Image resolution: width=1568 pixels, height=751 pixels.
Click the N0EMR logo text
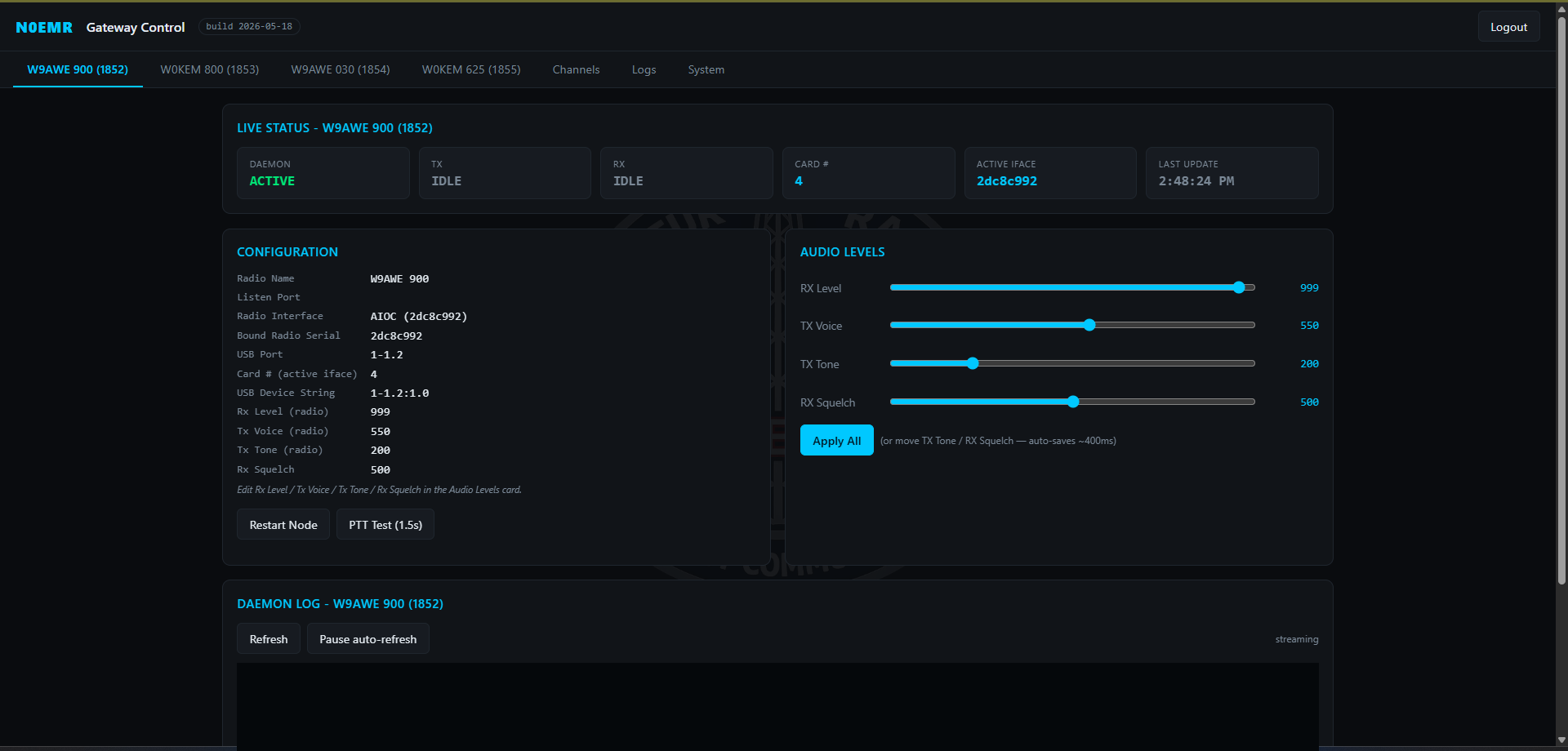[x=44, y=27]
